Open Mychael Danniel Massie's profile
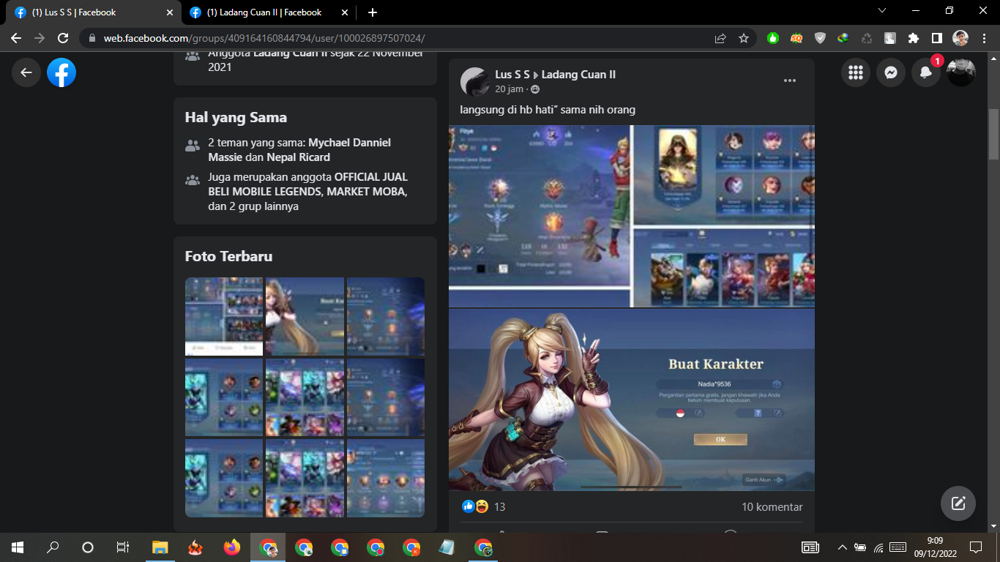Viewport: 1000px width, 562px height. (x=299, y=150)
